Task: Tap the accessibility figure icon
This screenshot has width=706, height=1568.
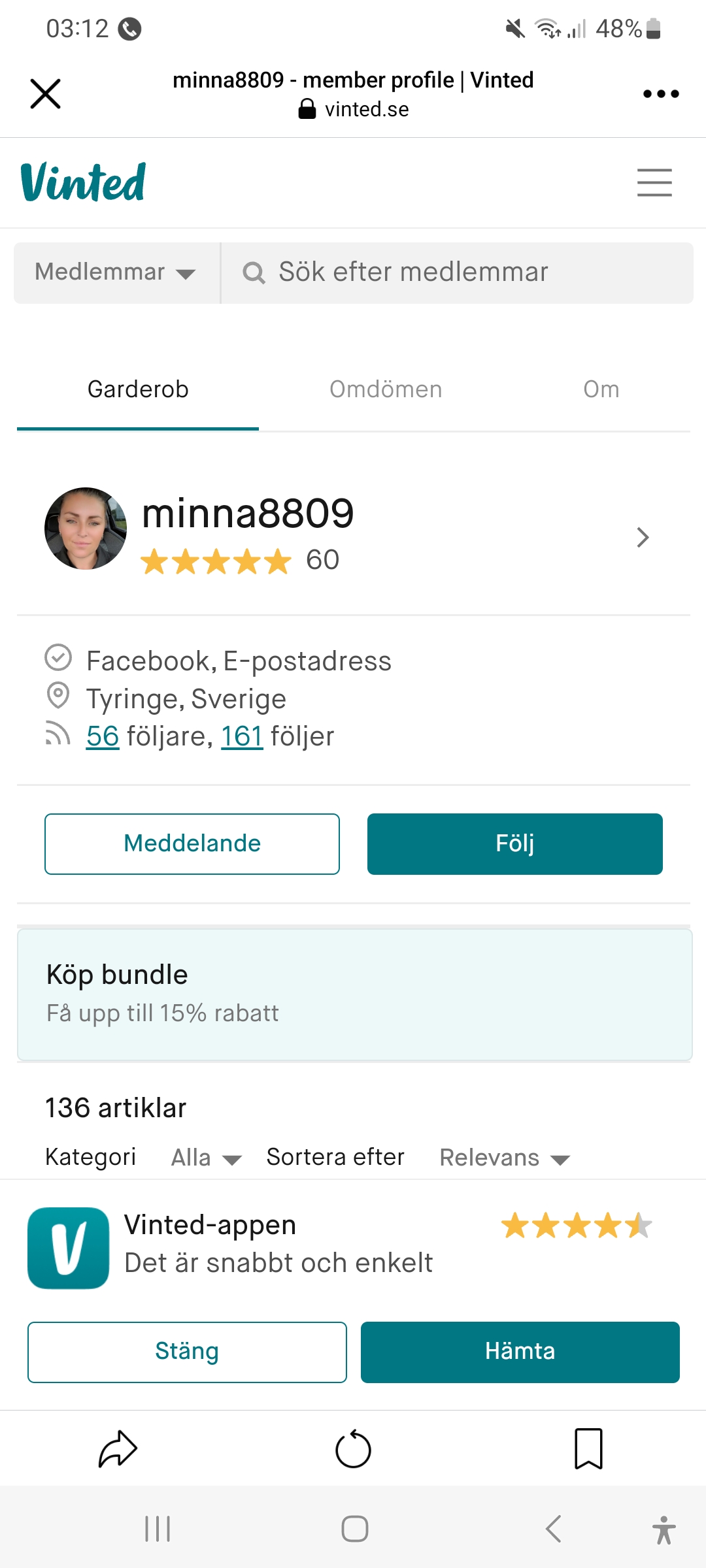Action: [664, 1529]
